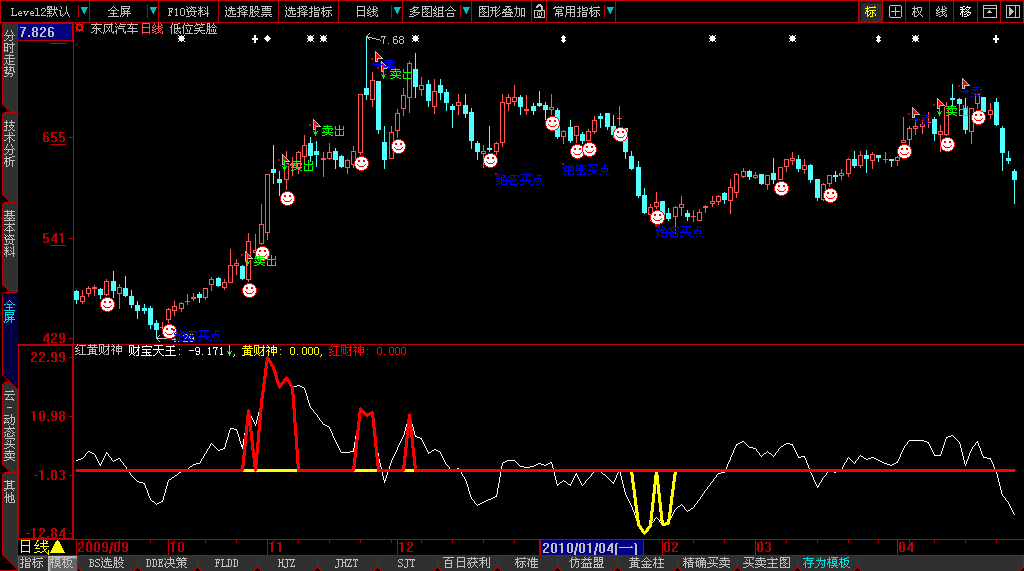Open F10资料 company info
1024x571 pixels.
[188, 12]
